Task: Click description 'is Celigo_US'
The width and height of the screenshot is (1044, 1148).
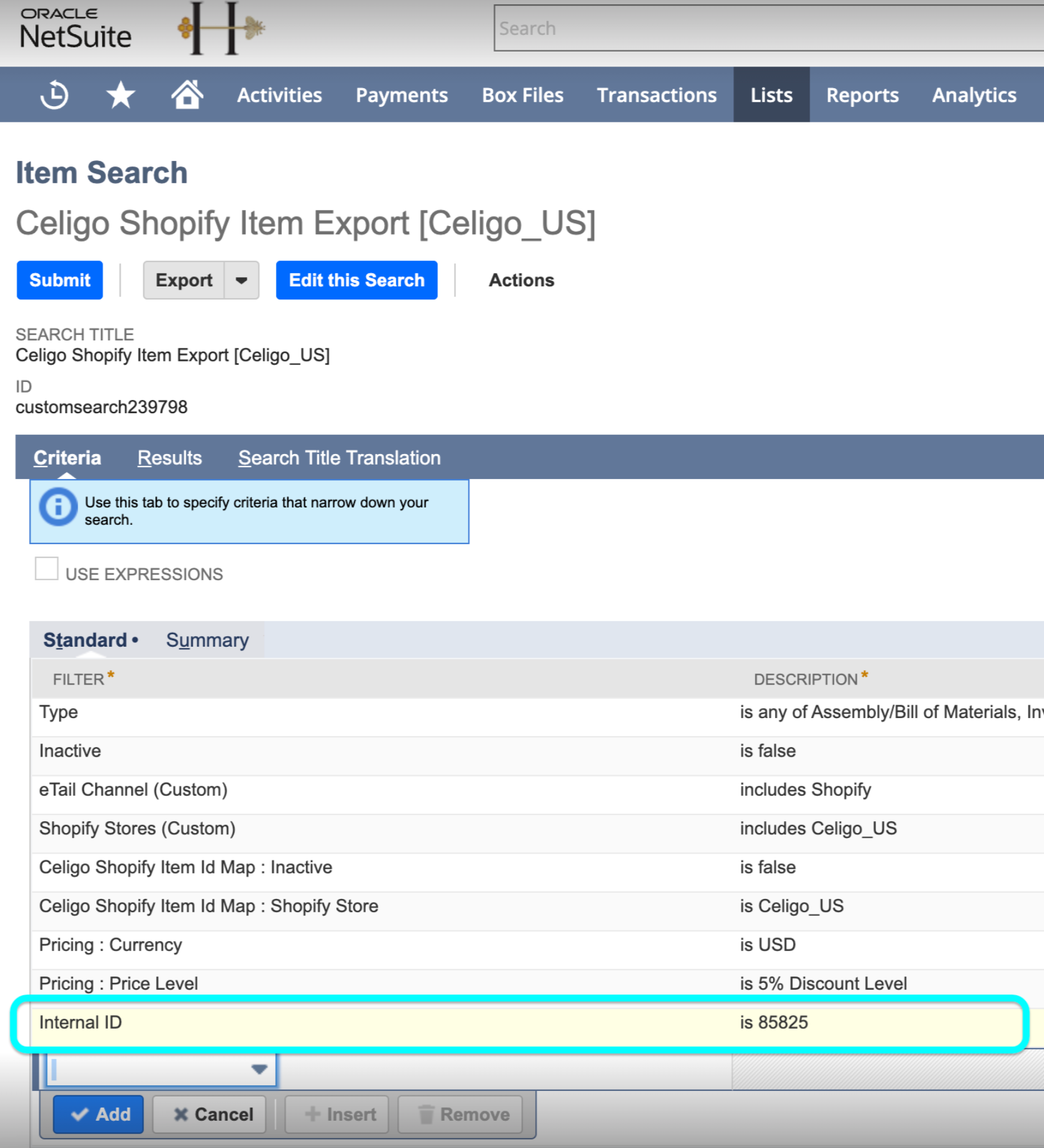Action: pyautogui.click(x=792, y=906)
